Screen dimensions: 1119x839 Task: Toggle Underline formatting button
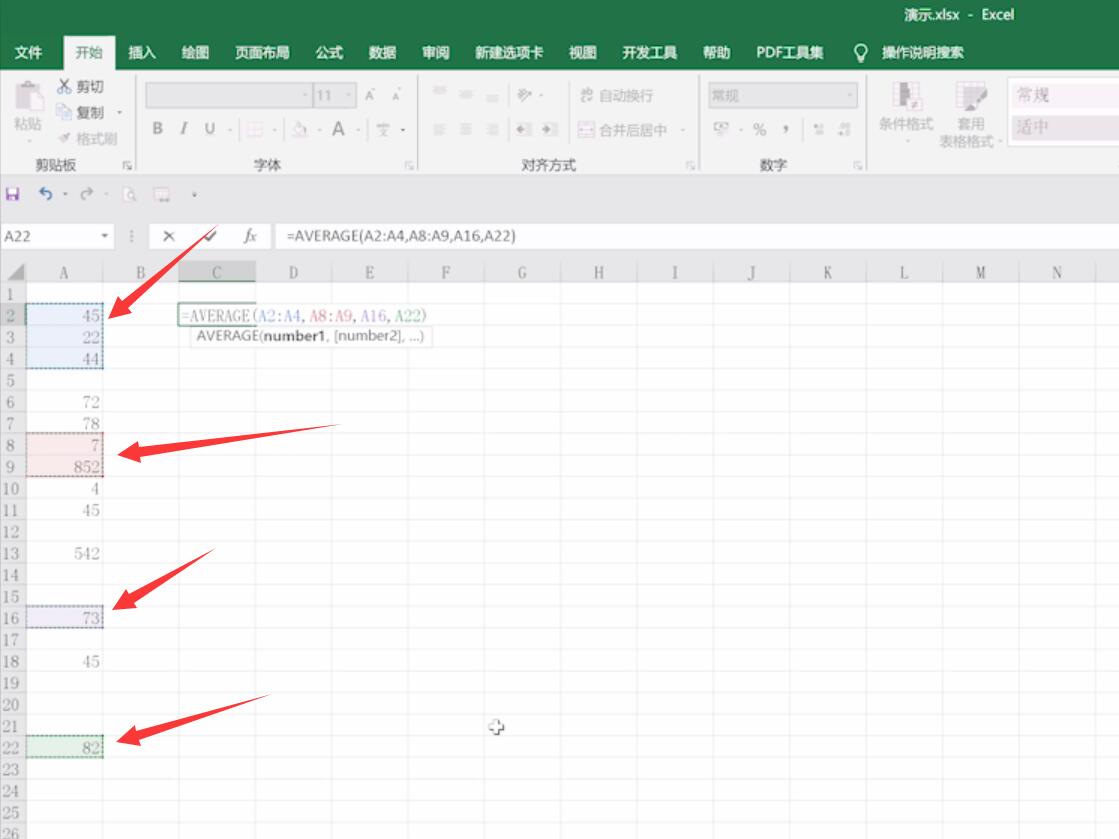click(210, 128)
